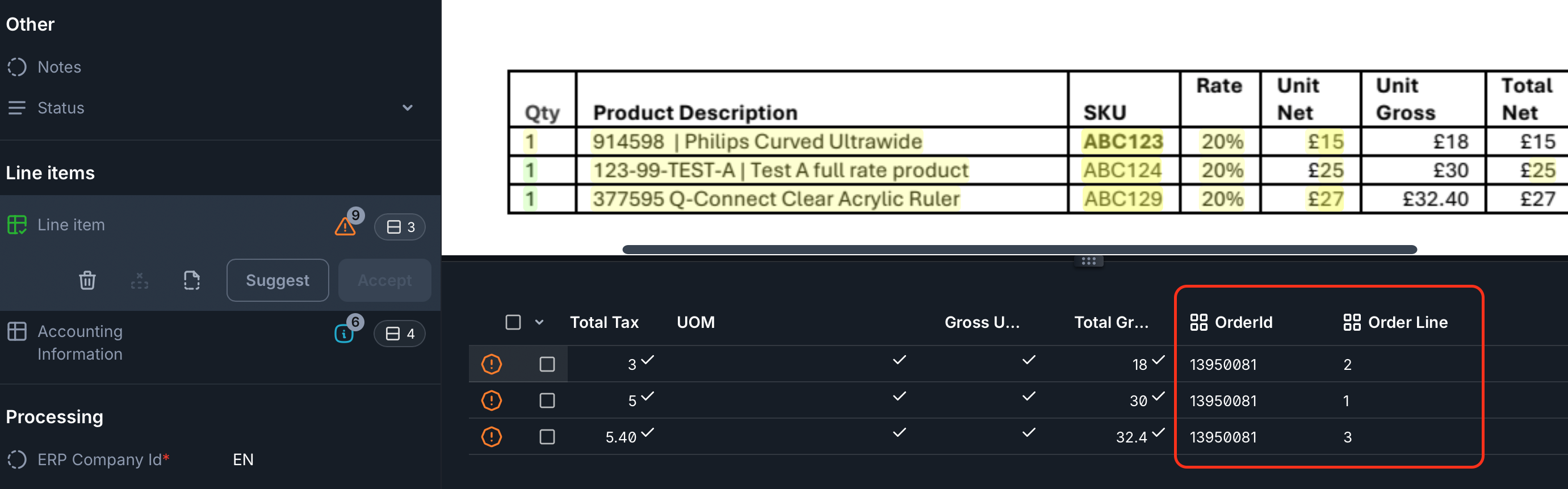
Task: Click the horizontal scrollbar under the document
Action: click(1019, 250)
